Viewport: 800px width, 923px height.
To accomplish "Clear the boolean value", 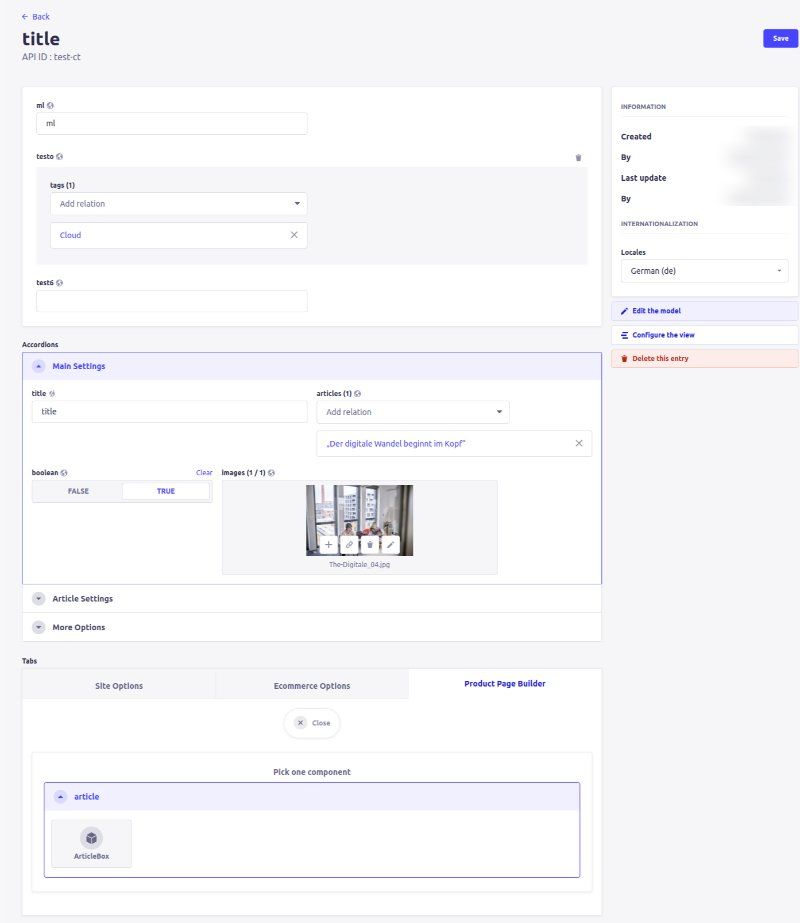I will point(204,473).
